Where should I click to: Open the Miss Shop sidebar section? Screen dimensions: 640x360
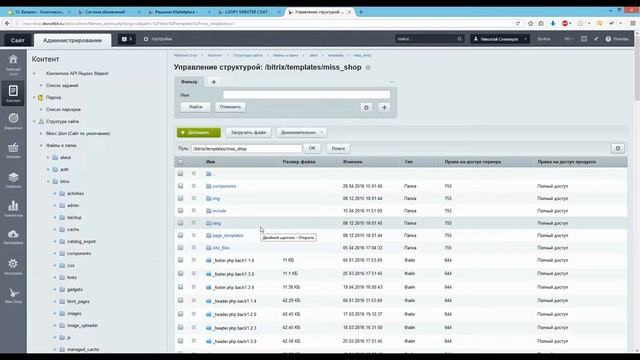(x=13, y=296)
